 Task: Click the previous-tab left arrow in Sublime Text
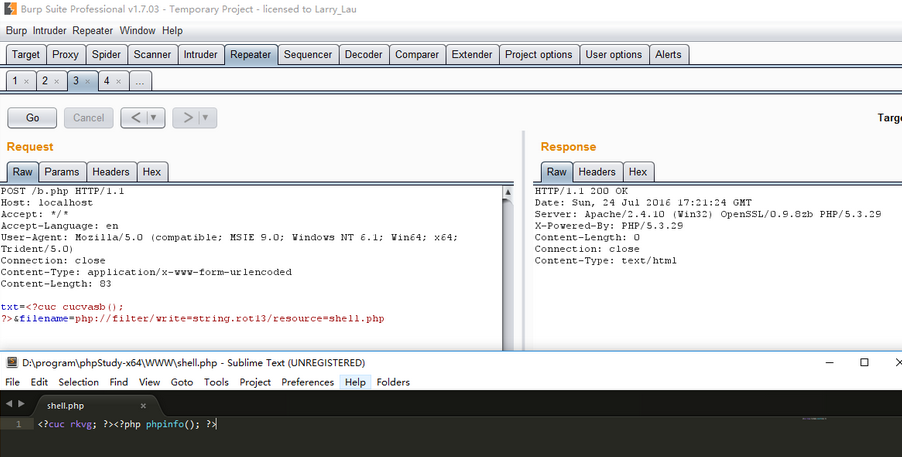(9, 404)
